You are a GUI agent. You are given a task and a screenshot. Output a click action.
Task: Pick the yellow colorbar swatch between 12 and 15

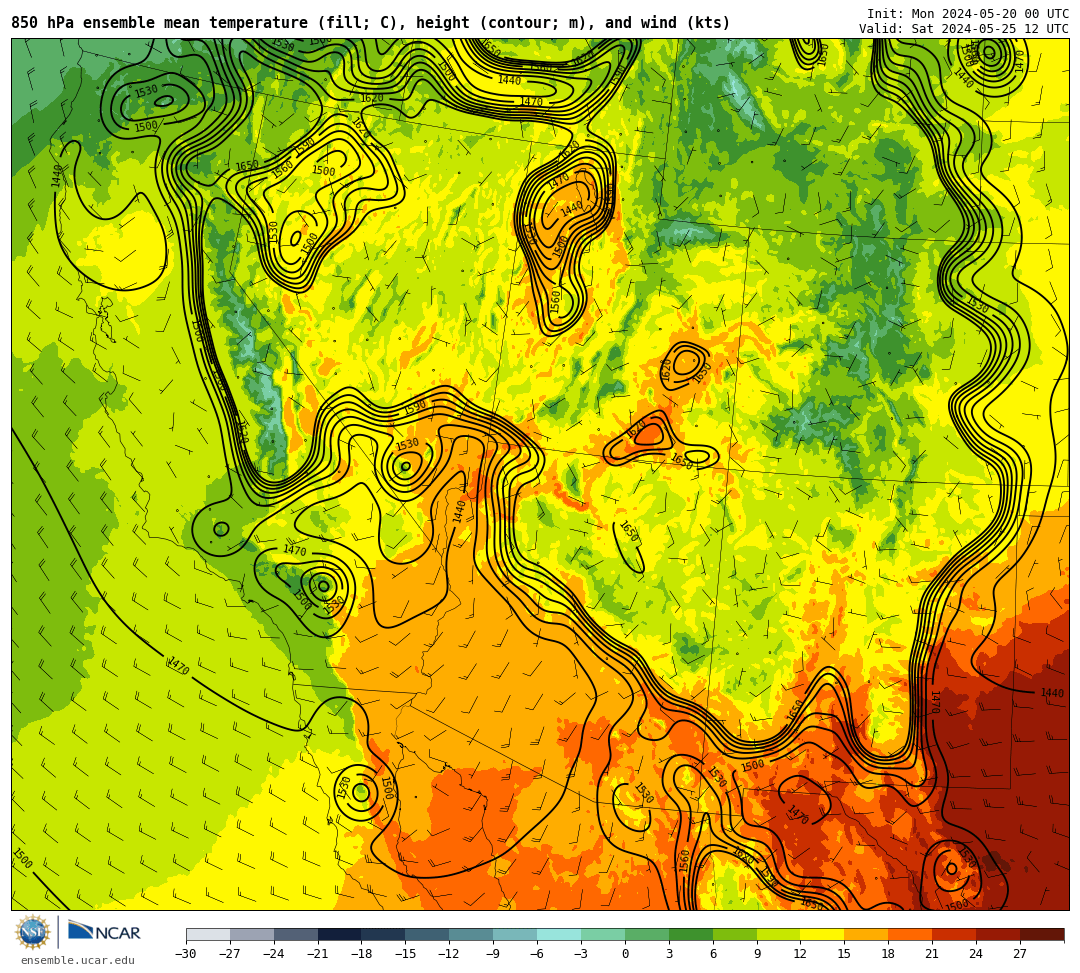pos(823,934)
